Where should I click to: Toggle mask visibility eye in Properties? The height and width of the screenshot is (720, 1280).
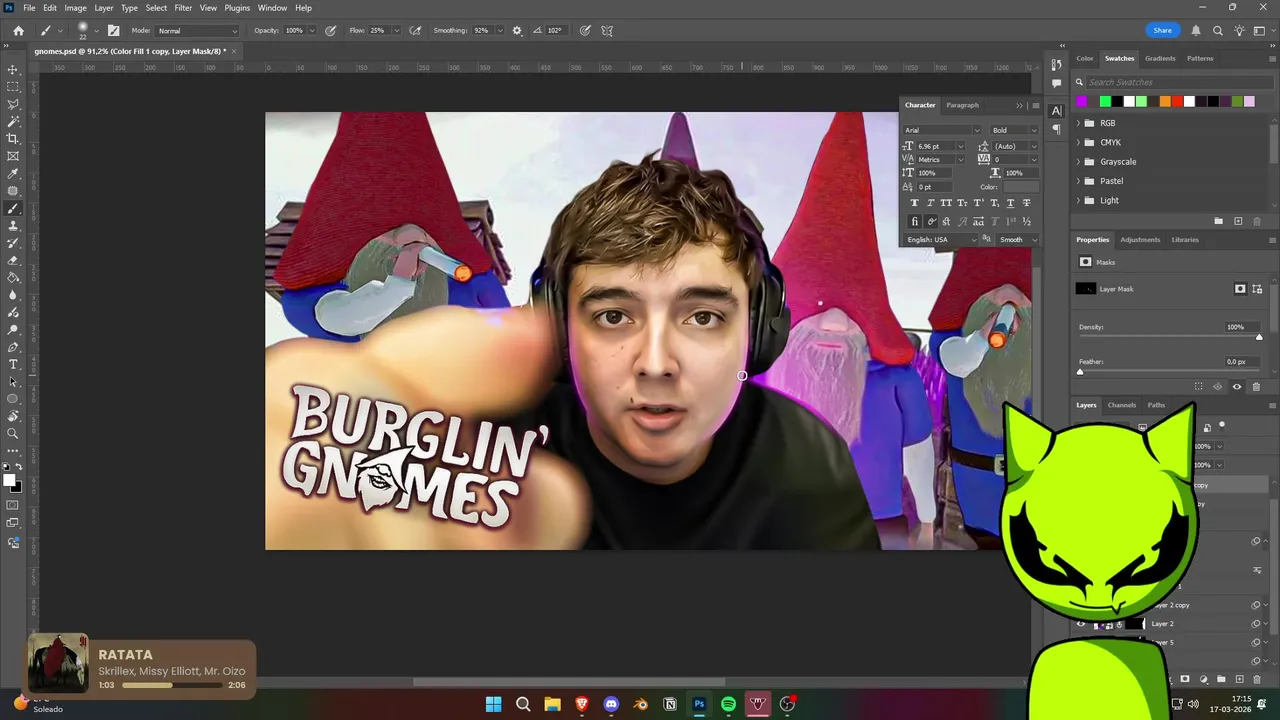(x=1237, y=387)
